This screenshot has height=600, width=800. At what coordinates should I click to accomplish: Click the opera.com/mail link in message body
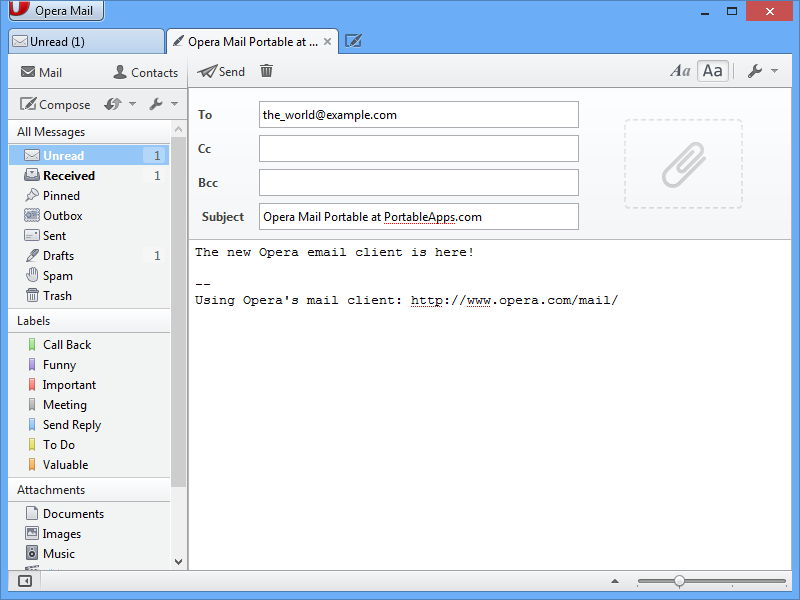[x=514, y=300]
